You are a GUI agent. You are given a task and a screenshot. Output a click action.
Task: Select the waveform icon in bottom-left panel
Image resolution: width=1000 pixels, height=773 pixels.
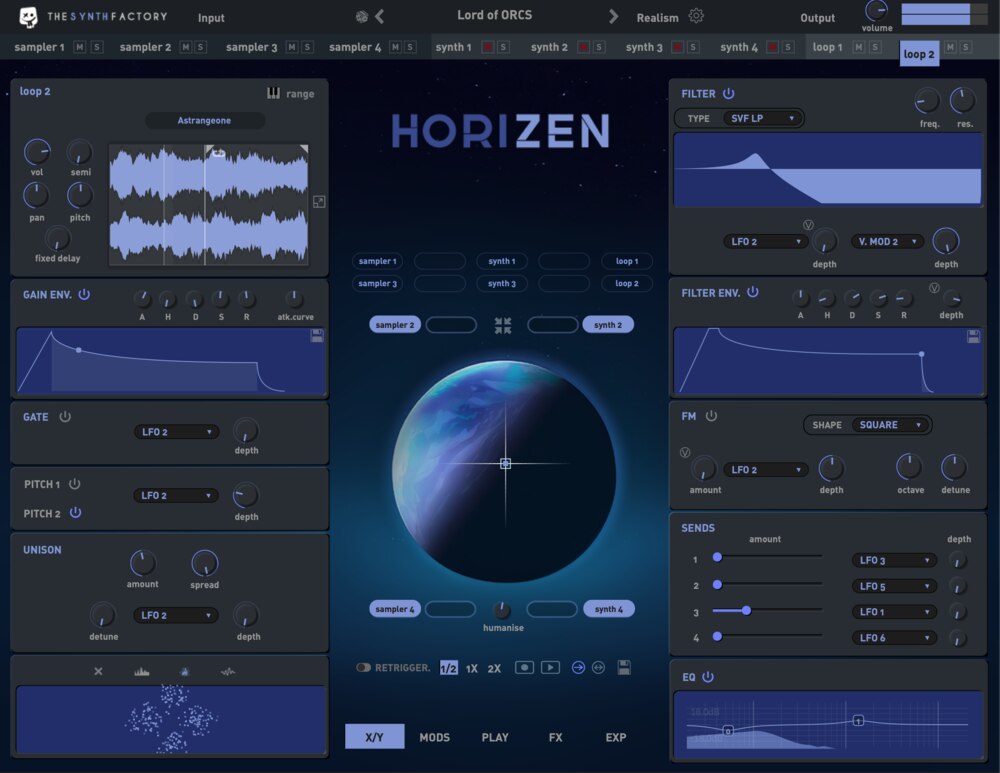227,671
